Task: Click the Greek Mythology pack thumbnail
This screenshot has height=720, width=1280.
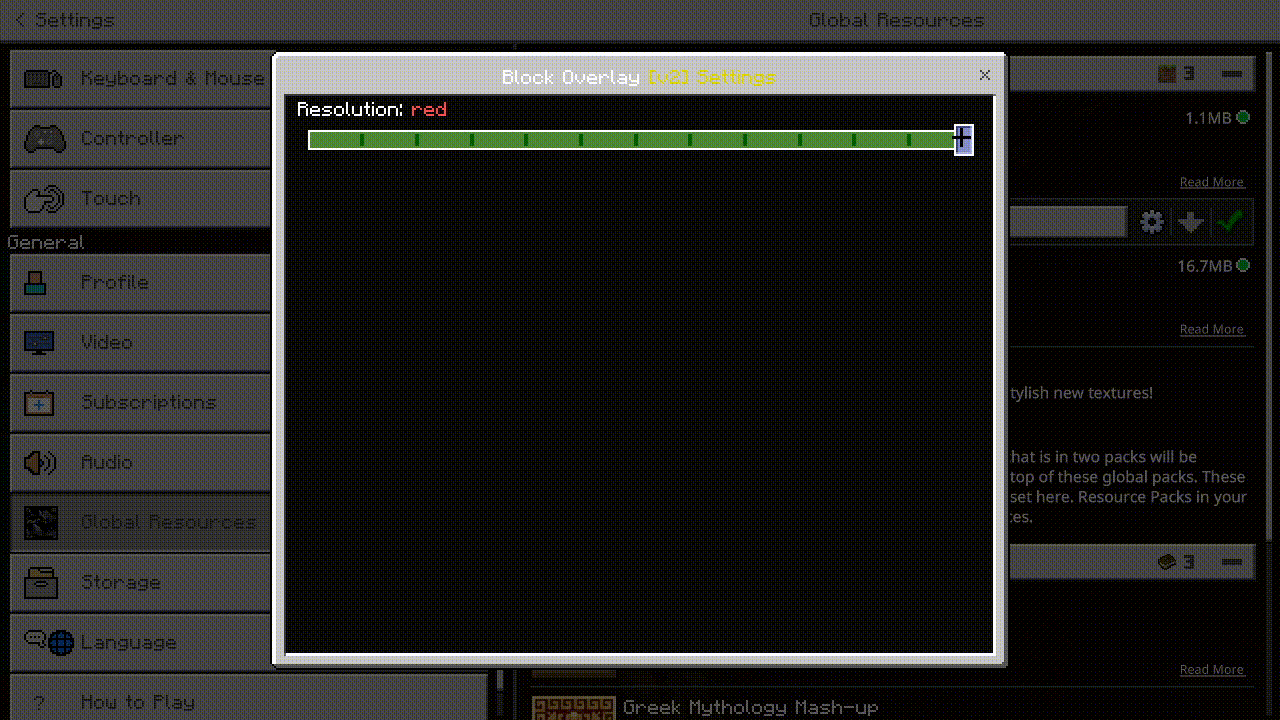Action: coord(573,708)
